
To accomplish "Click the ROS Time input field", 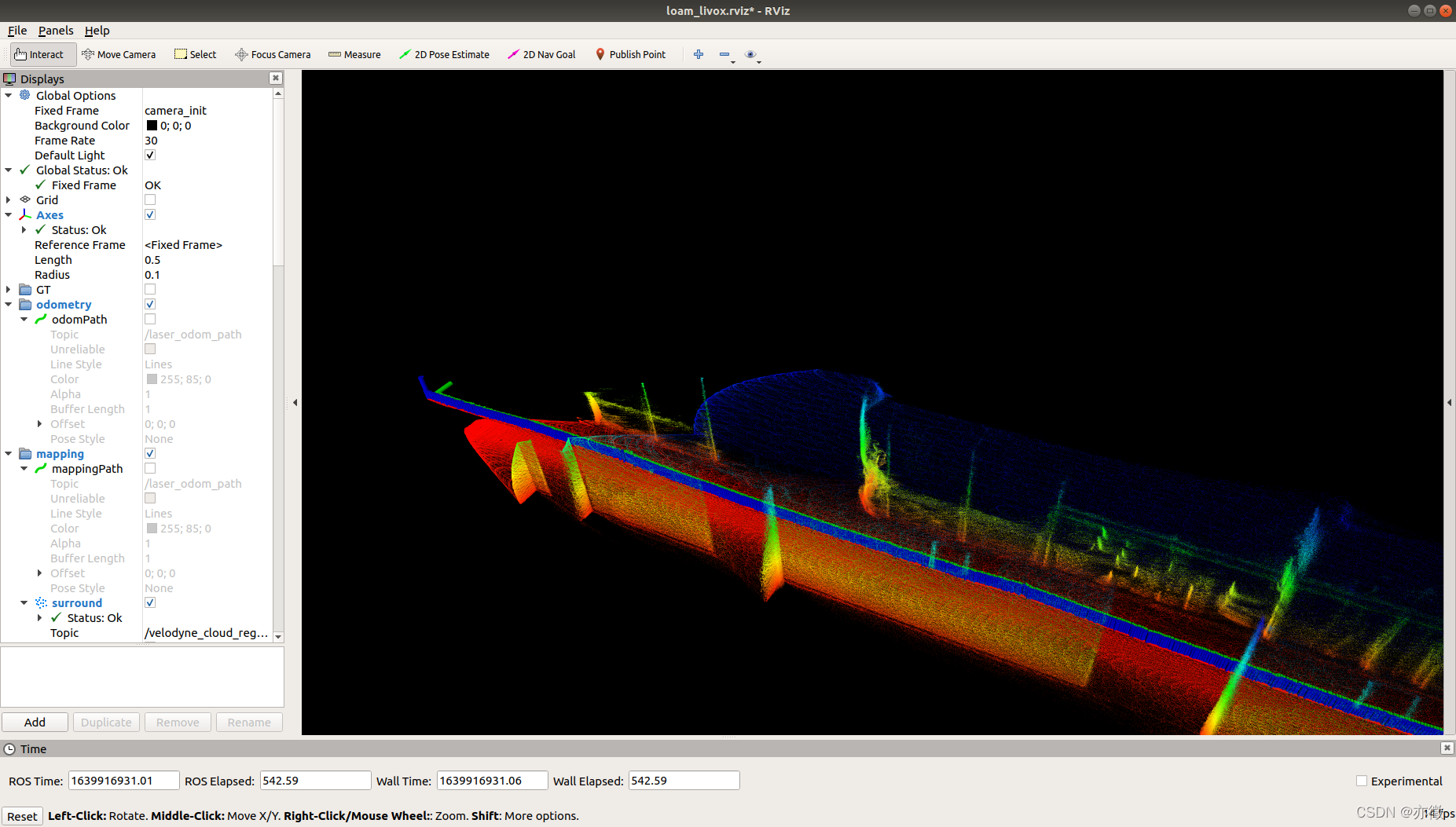I will click(123, 780).
